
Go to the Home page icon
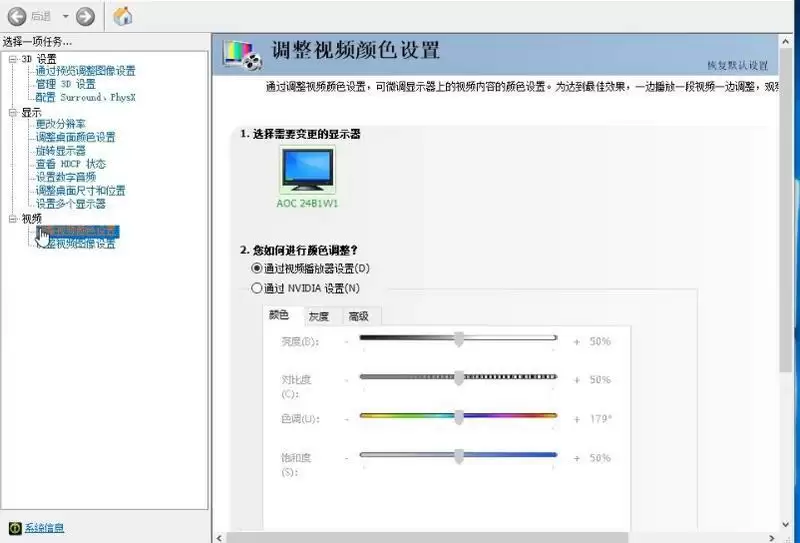[122, 16]
